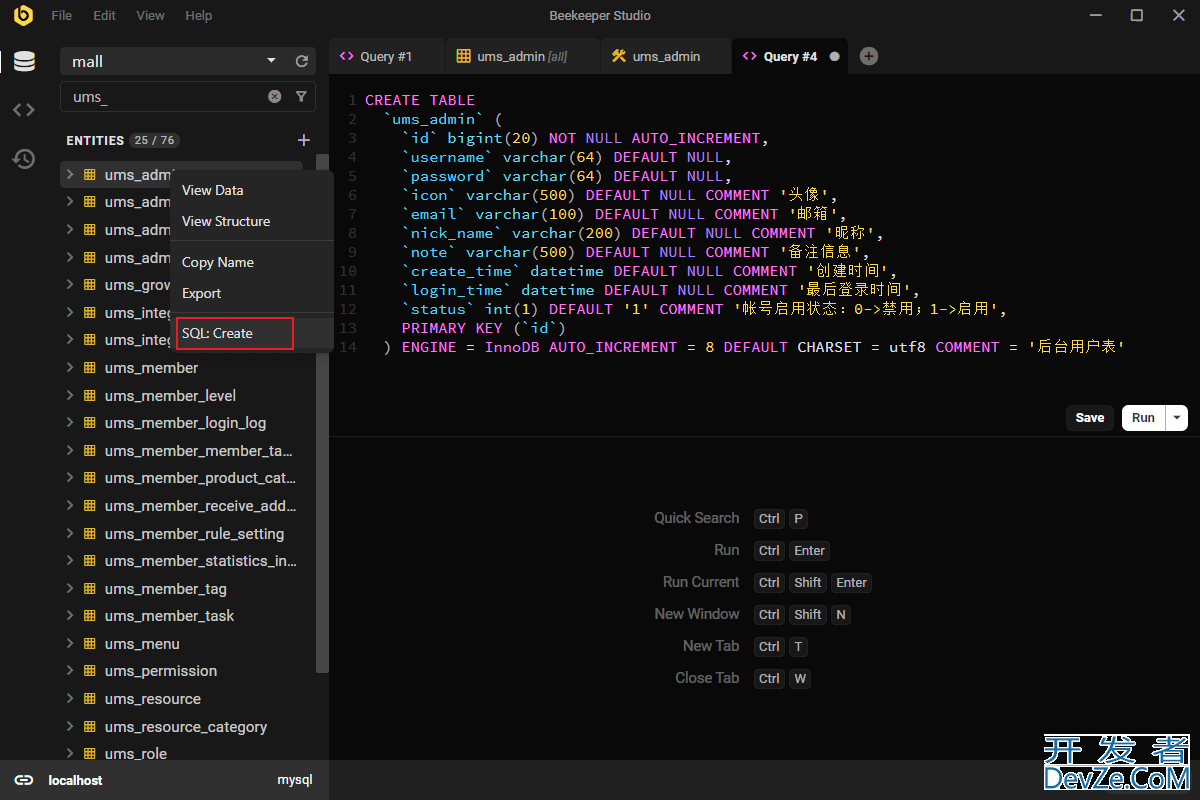Open the View menu

click(151, 16)
